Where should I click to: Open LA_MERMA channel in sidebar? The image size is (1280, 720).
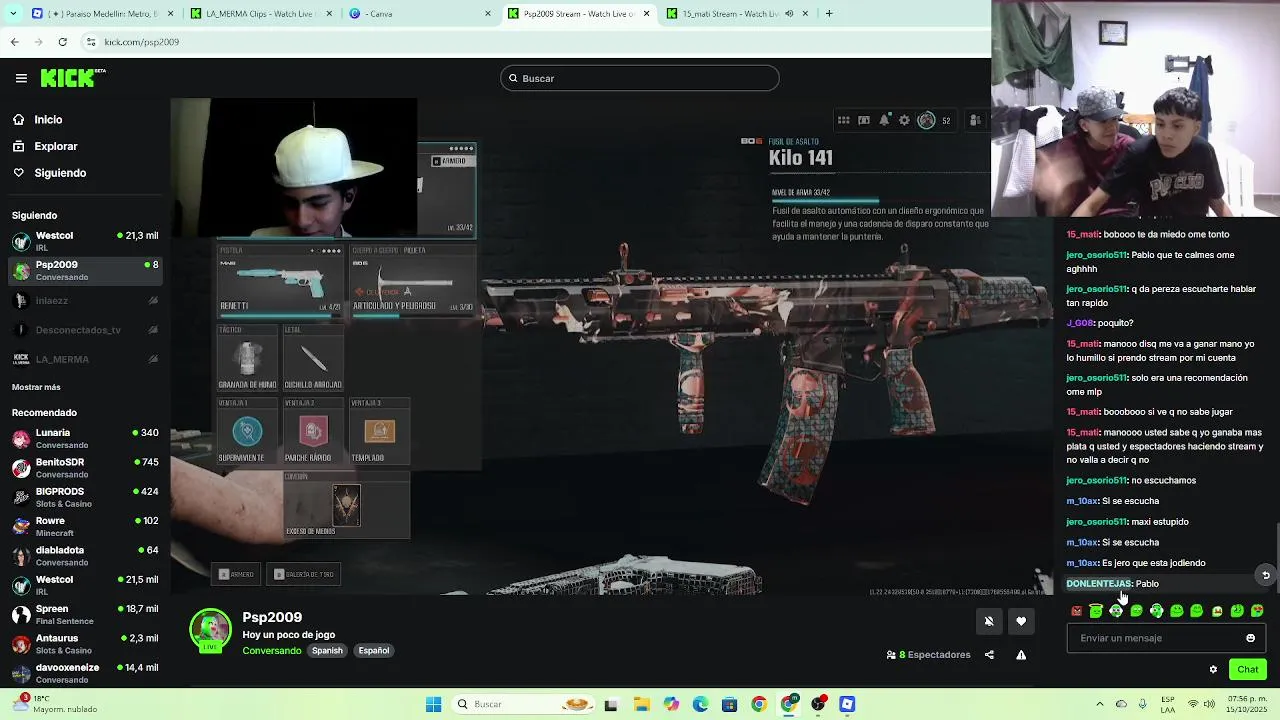(85, 359)
